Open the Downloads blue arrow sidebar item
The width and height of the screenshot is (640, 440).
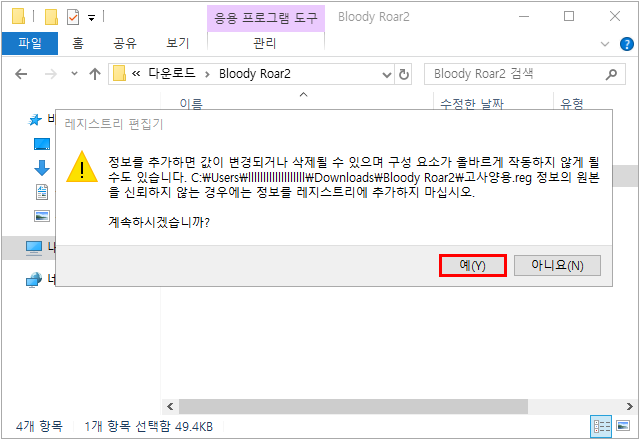[x=42, y=168]
